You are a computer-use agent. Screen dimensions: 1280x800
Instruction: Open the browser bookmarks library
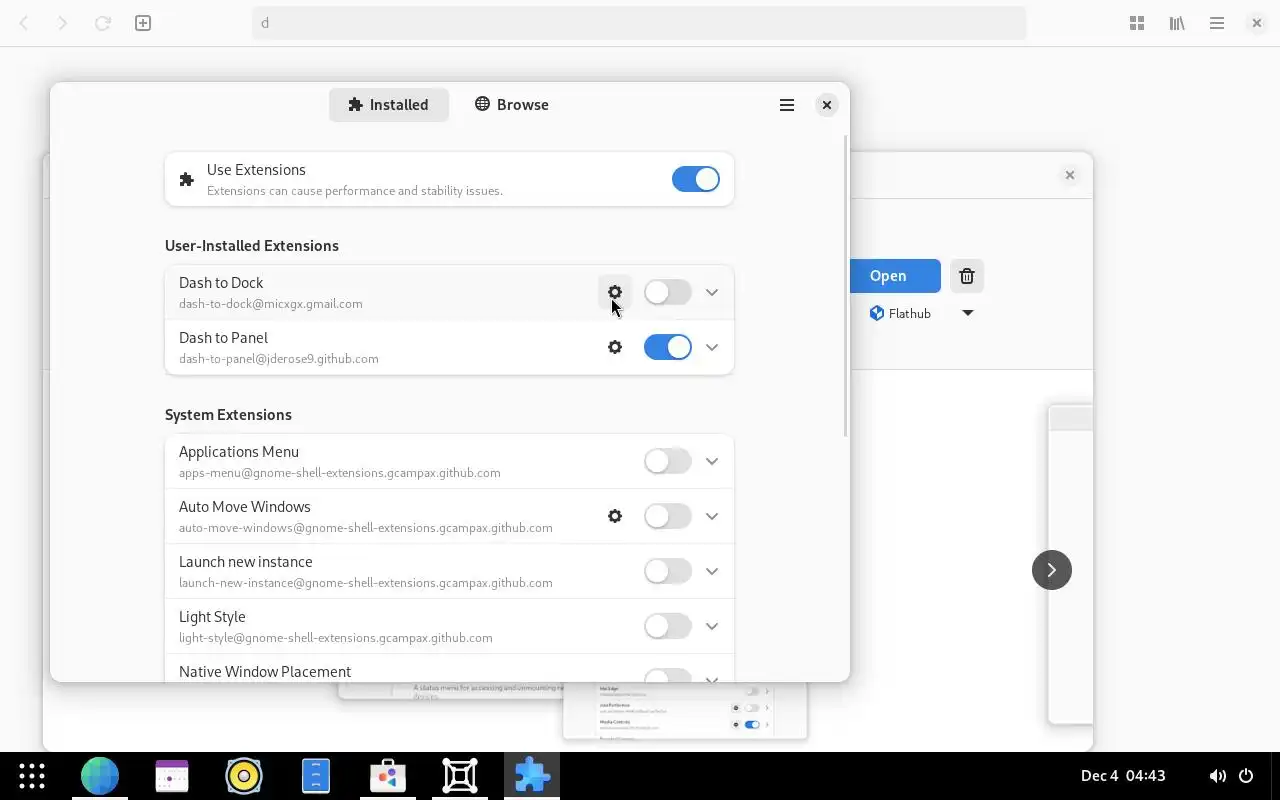click(1177, 23)
